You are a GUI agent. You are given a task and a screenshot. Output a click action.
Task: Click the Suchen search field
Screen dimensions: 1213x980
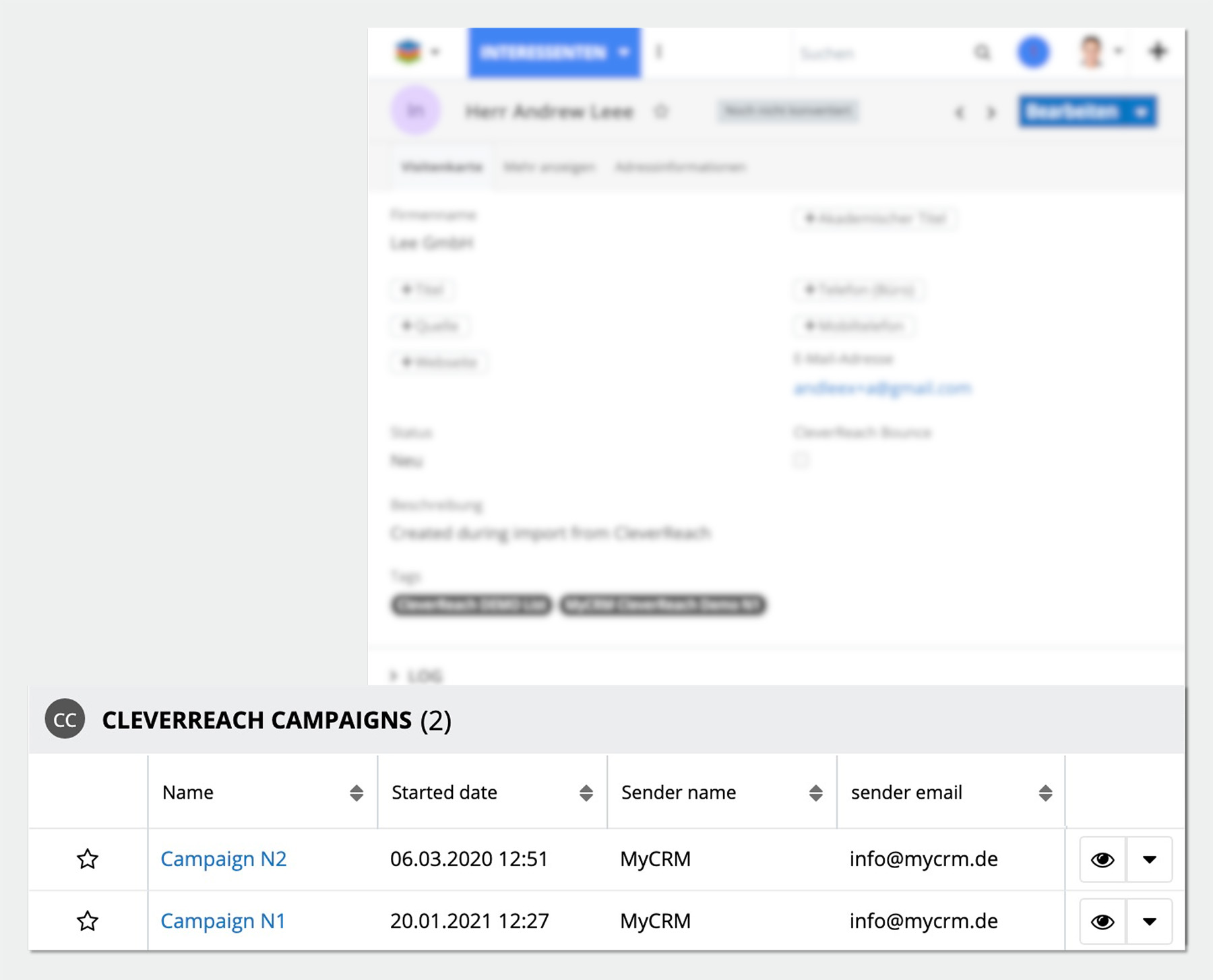click(876, 53)
